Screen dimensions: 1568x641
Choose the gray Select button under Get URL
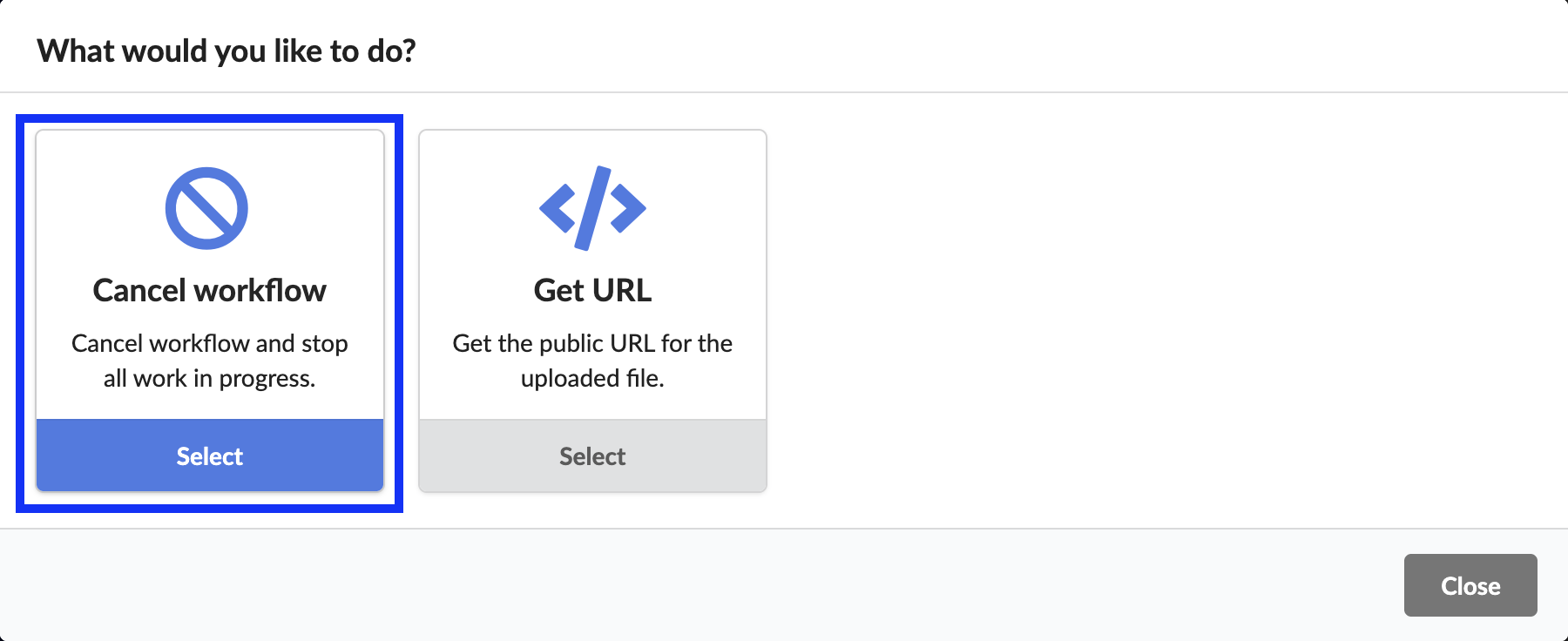(x=592, y=455)
